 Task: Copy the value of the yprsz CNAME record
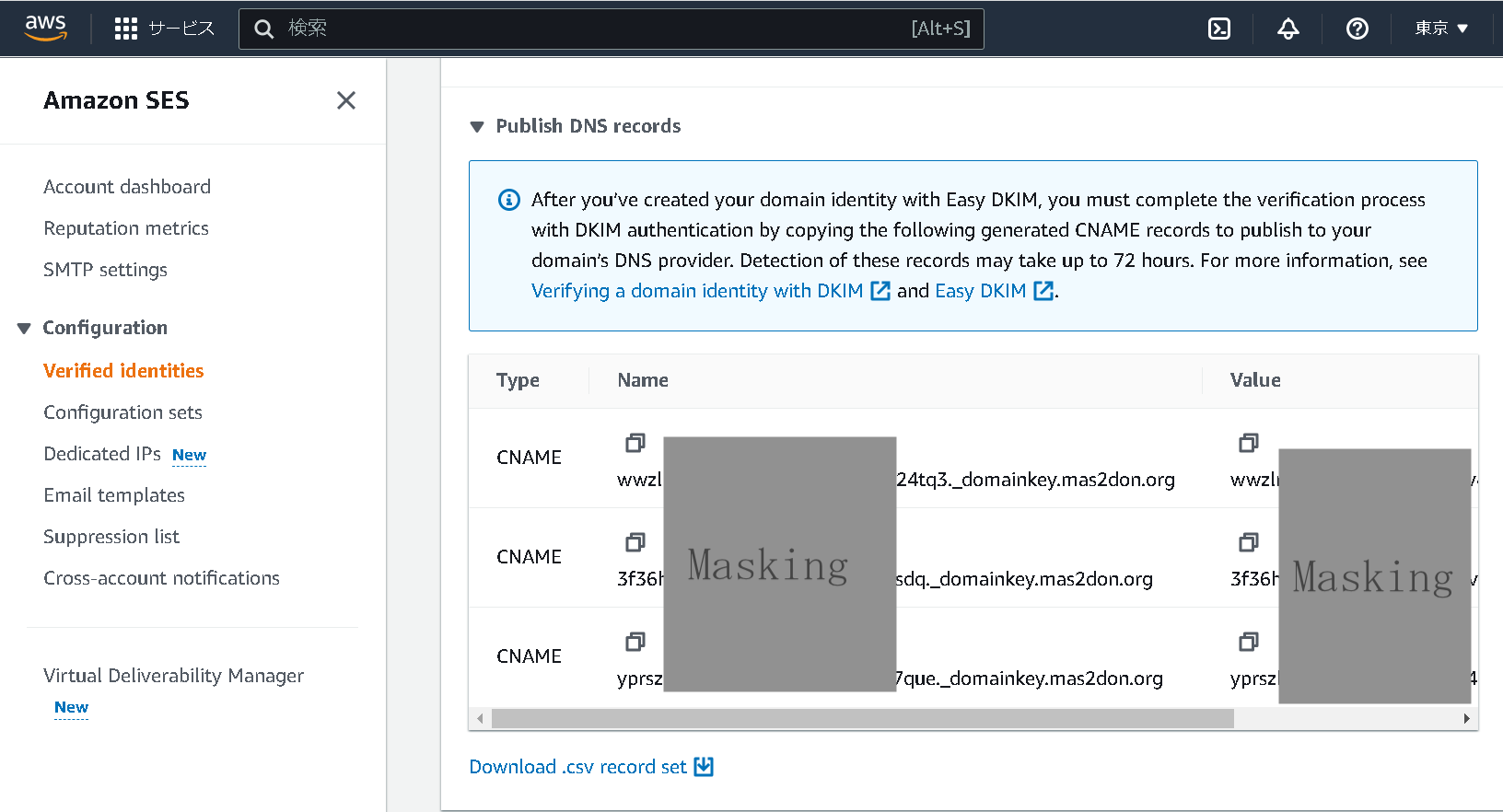click(1249, 642)
